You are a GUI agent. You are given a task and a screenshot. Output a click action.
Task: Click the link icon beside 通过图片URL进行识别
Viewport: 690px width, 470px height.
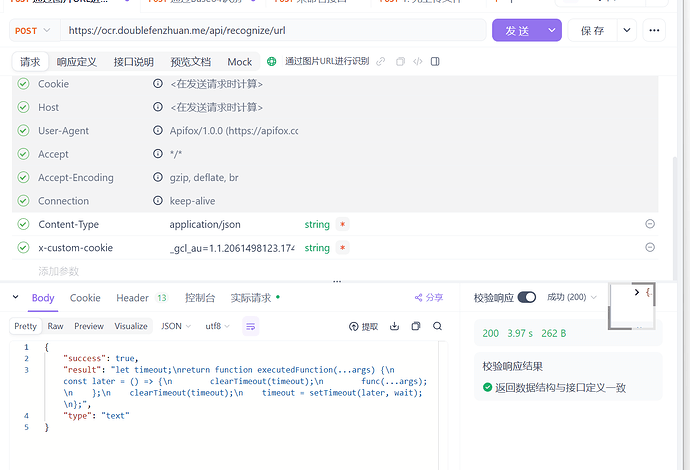click(x=381, y=62)
